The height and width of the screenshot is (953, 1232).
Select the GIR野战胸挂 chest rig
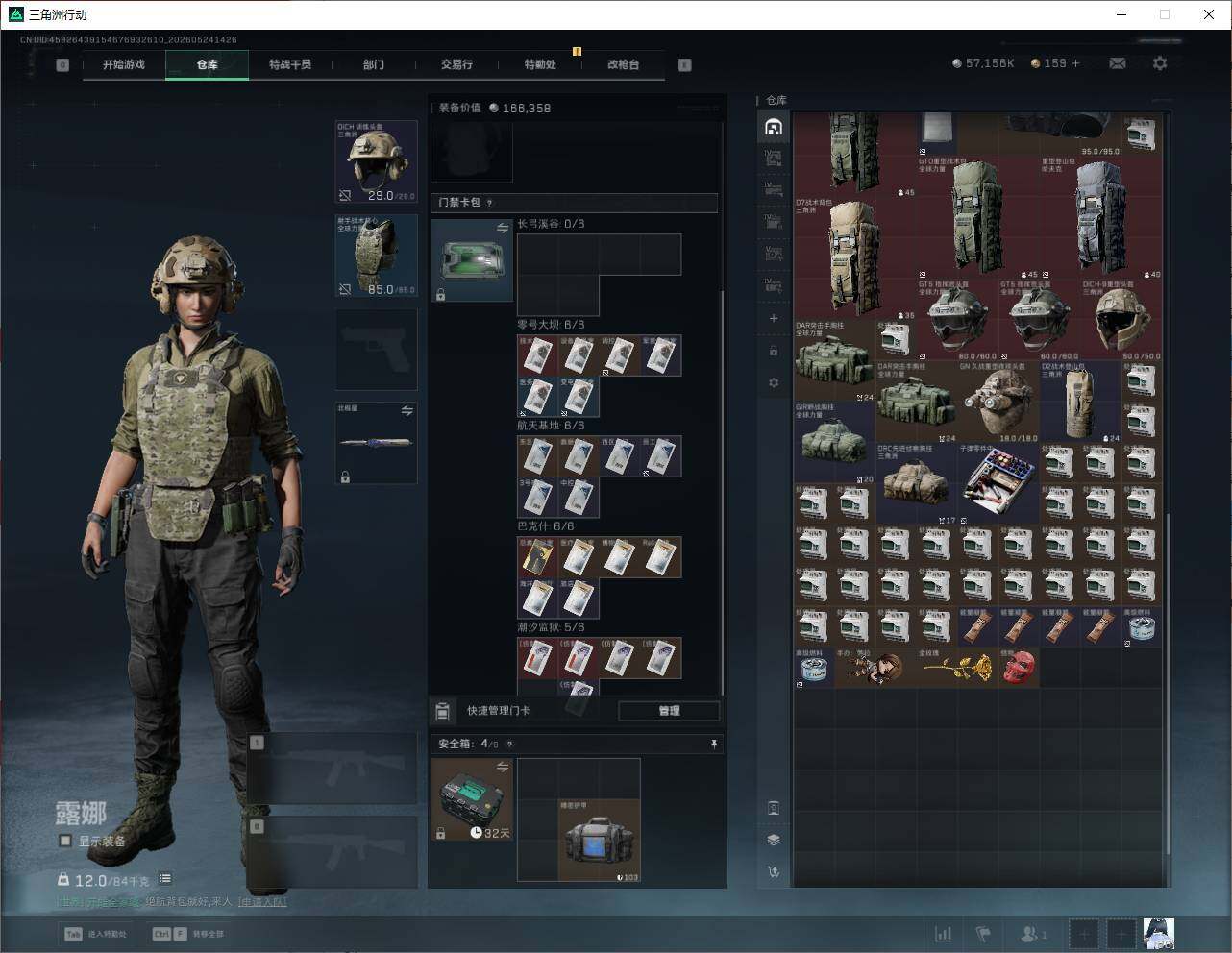tap(835, 443)
